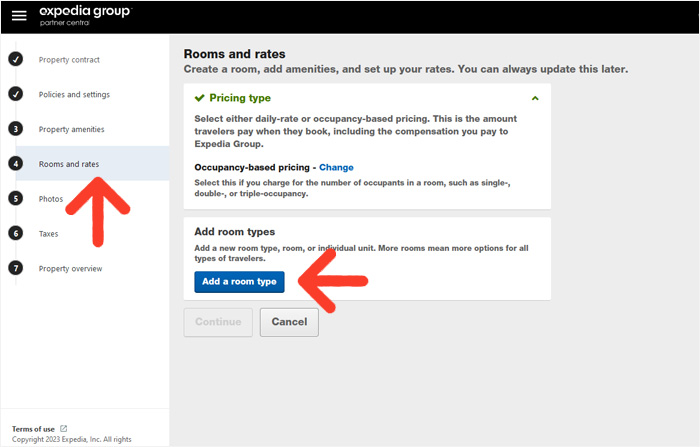Click the Continue button
Image resolution: width=700 pixels, height=447 pixels.
click(x=218, y=322)
